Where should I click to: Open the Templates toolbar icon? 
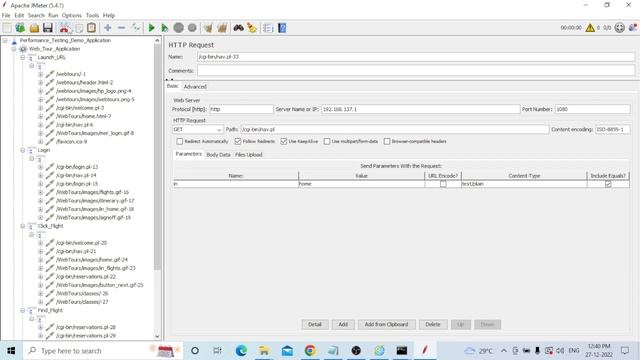[x=20, y=28]
